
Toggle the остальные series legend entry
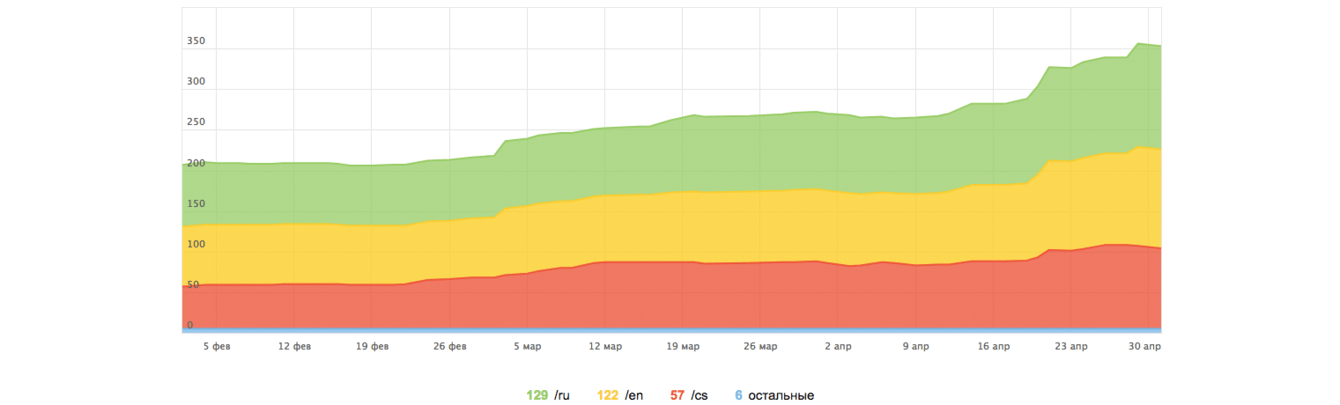(x=774, y=396)
